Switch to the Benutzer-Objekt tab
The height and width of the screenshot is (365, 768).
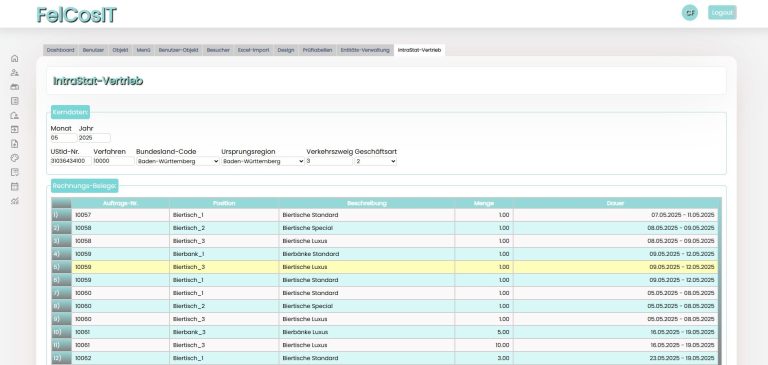tap(178, 50)
